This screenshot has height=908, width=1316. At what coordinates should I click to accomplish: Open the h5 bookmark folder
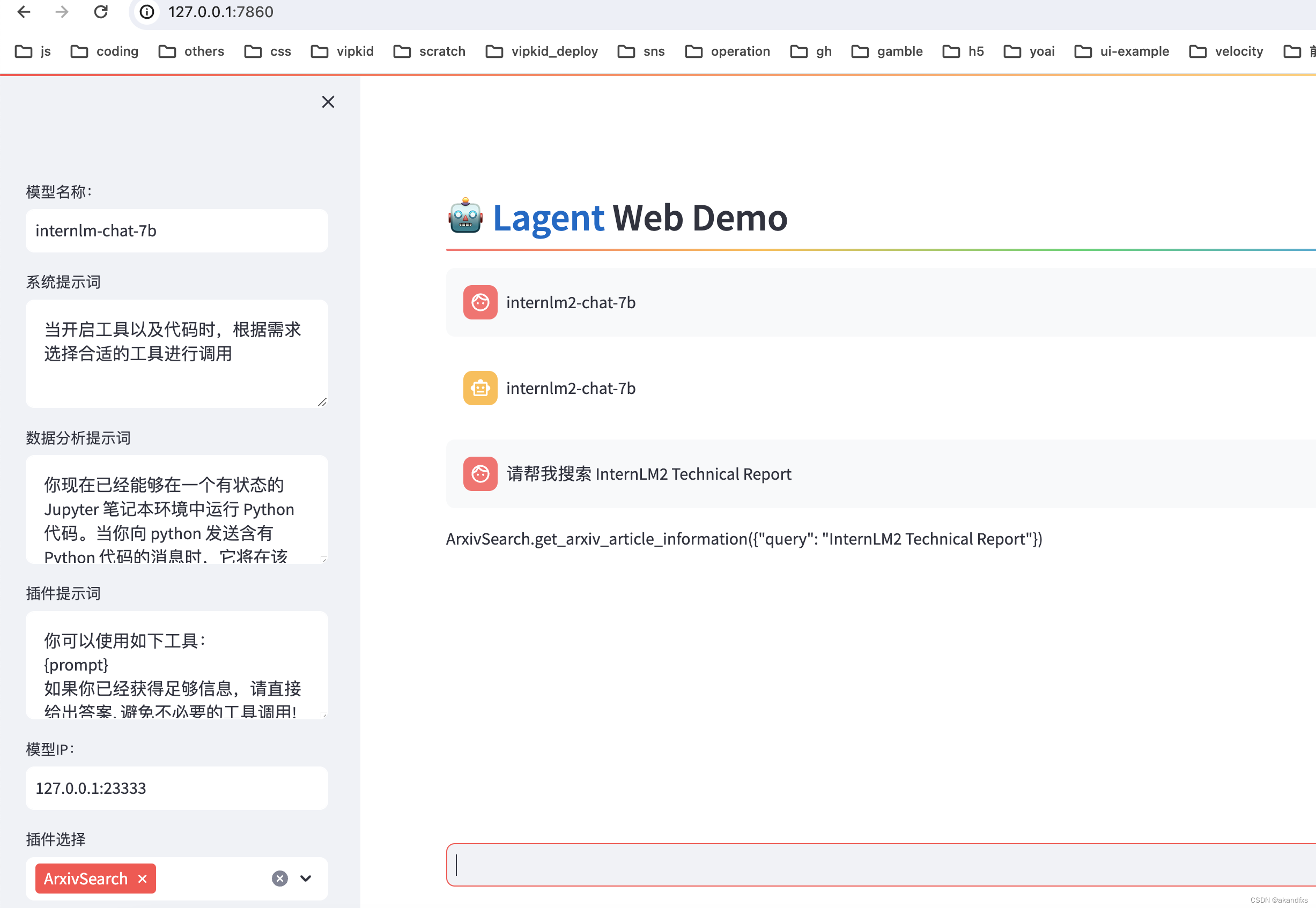pyautogui.click(x=963, y=51)
